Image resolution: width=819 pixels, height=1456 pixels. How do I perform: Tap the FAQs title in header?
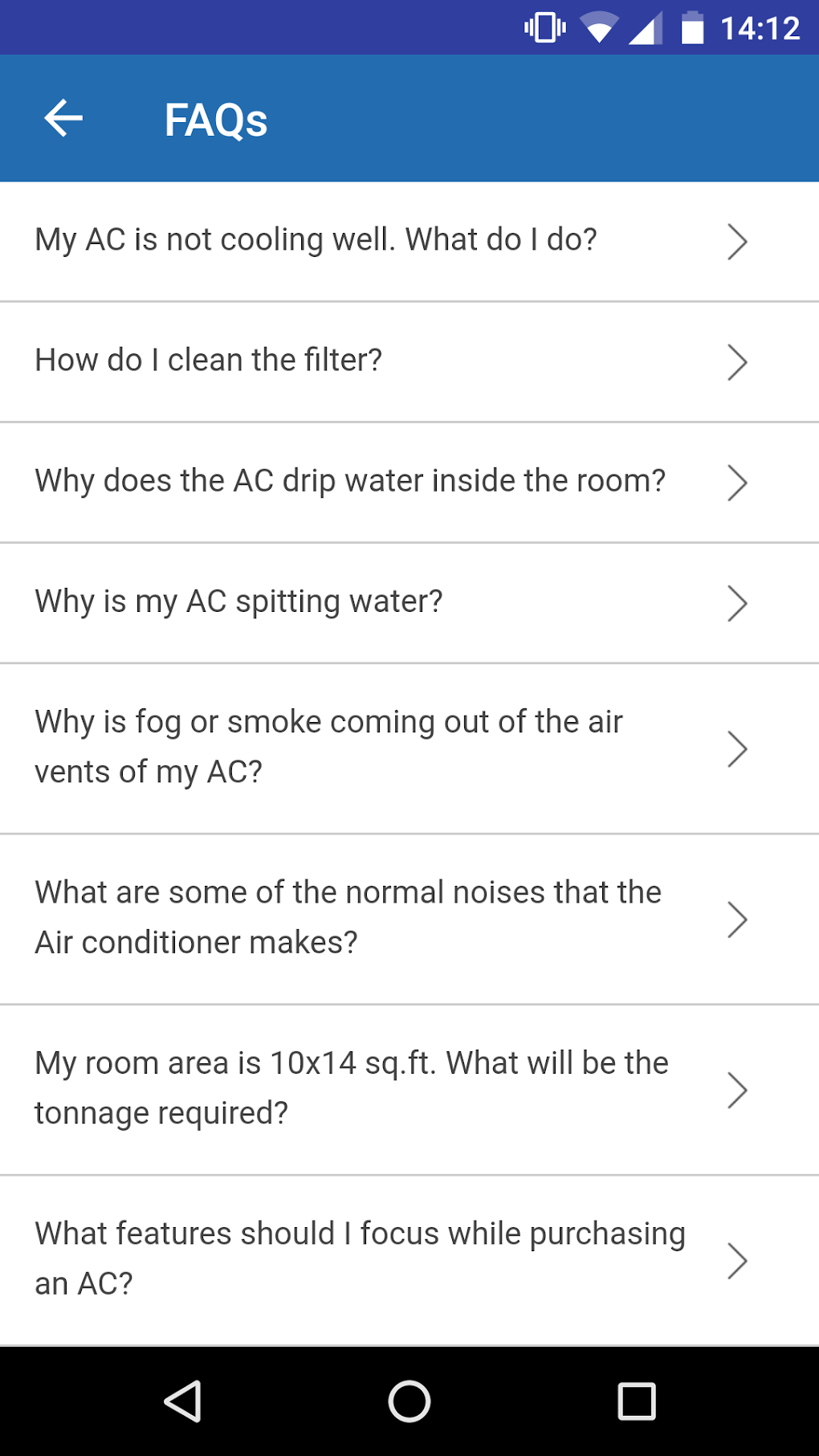[216, 120]
